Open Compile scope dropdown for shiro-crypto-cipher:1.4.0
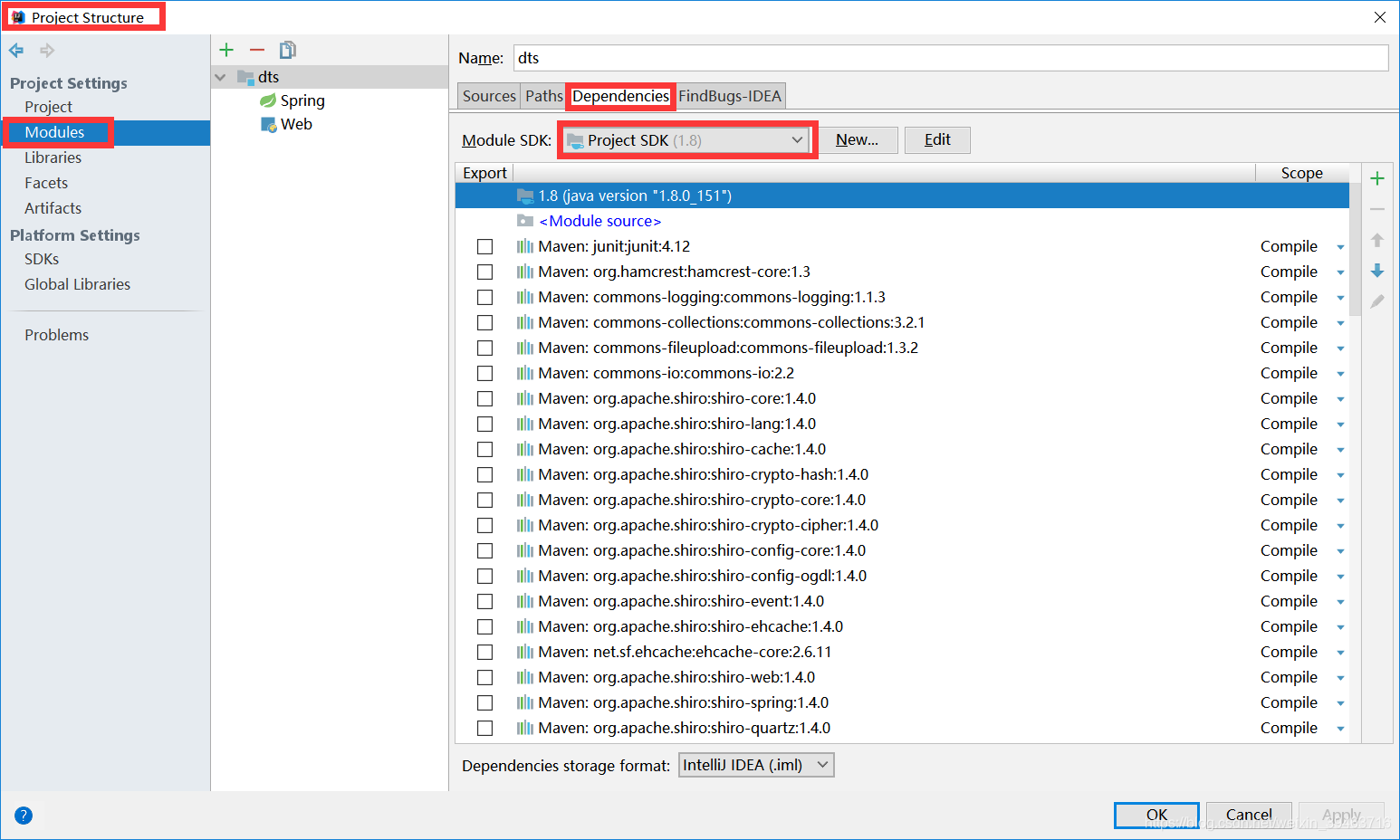1400x840 pixels. [x=1340, y=526]
